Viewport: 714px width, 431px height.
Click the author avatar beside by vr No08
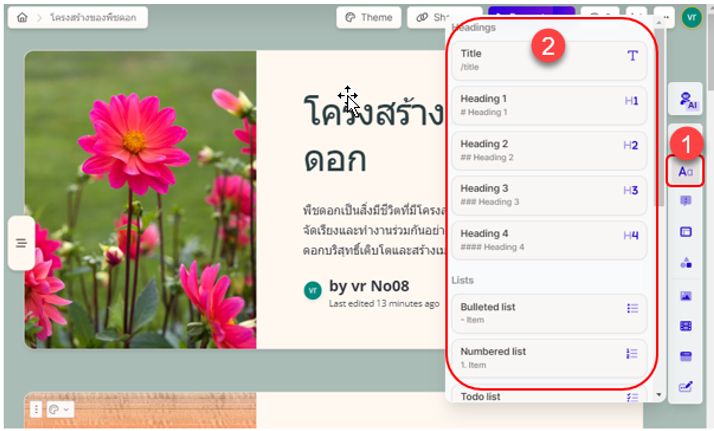[x=312, y=290]
